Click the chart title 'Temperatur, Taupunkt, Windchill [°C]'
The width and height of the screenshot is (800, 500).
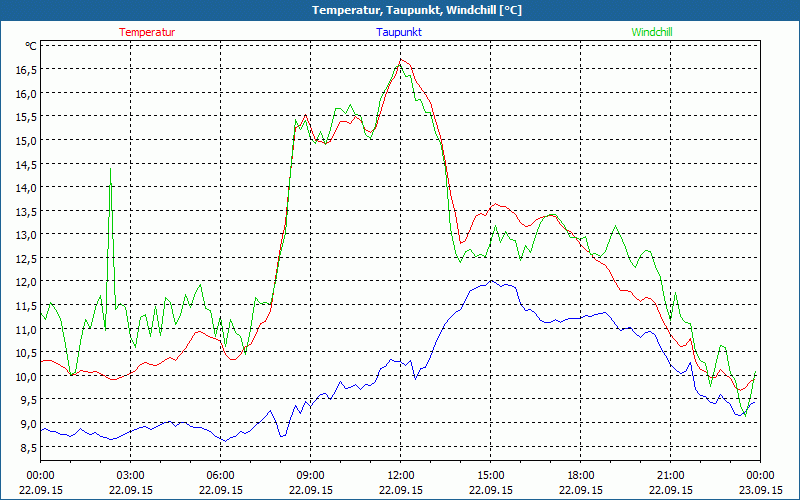point(417,10)
